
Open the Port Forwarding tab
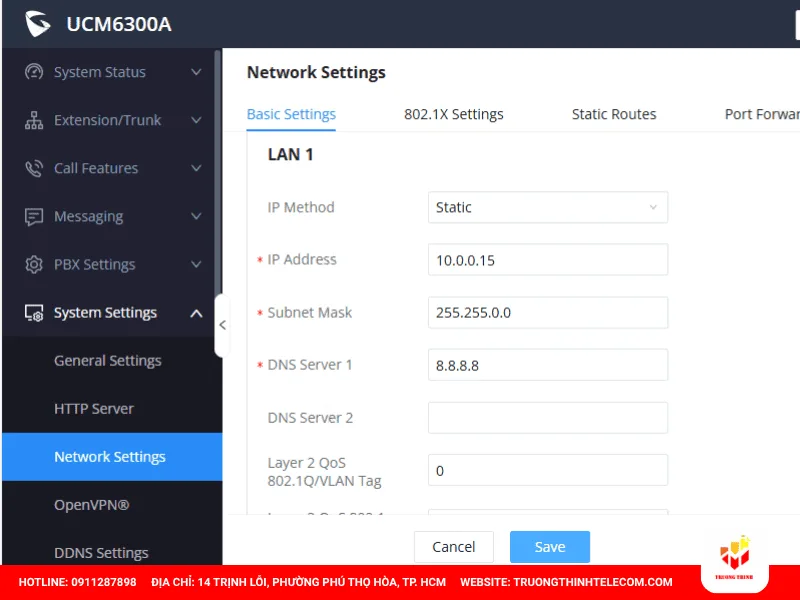pyautogui.click(x=762, y=114)
